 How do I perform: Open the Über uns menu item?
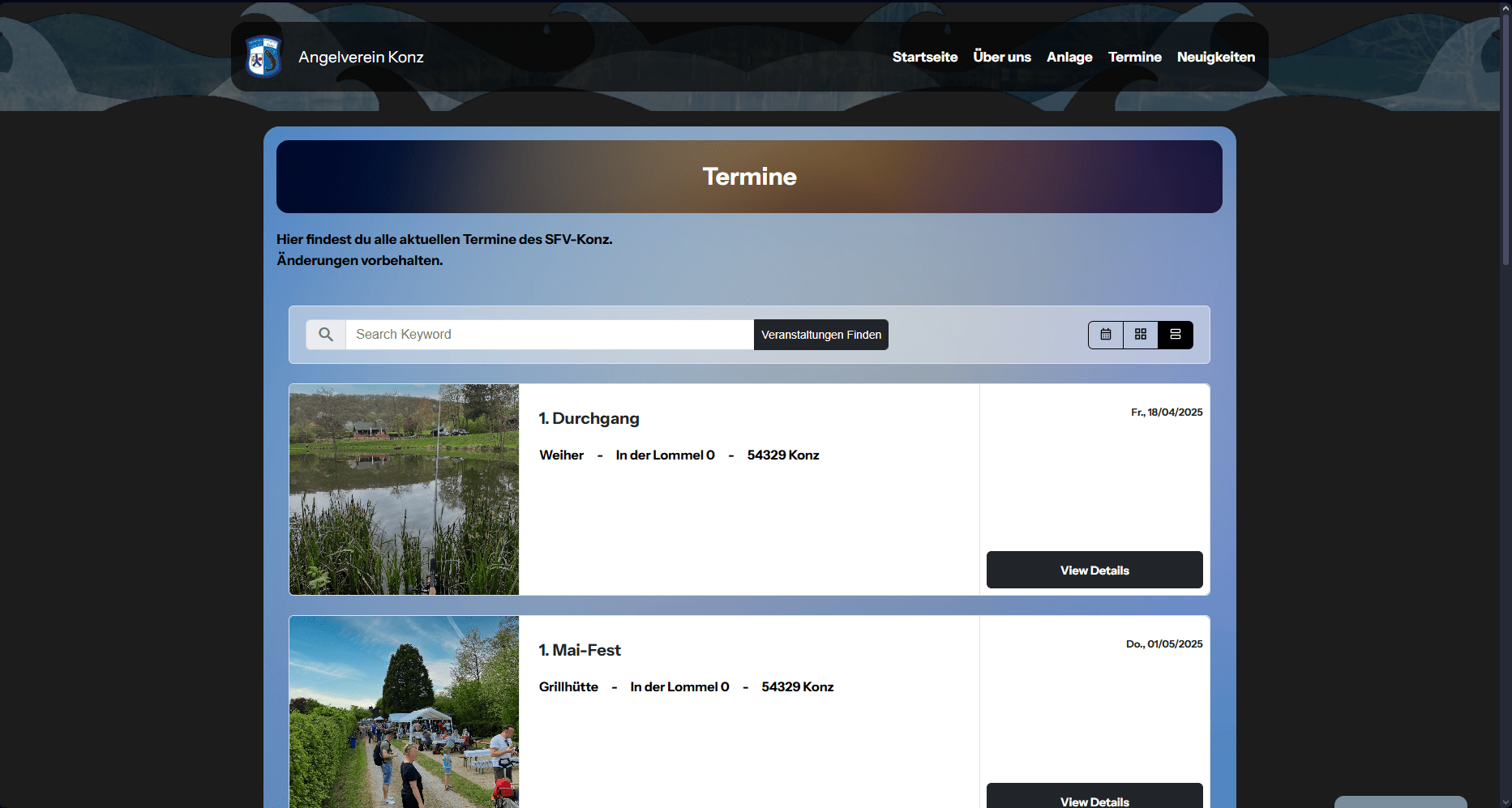tap(1002, 57)
